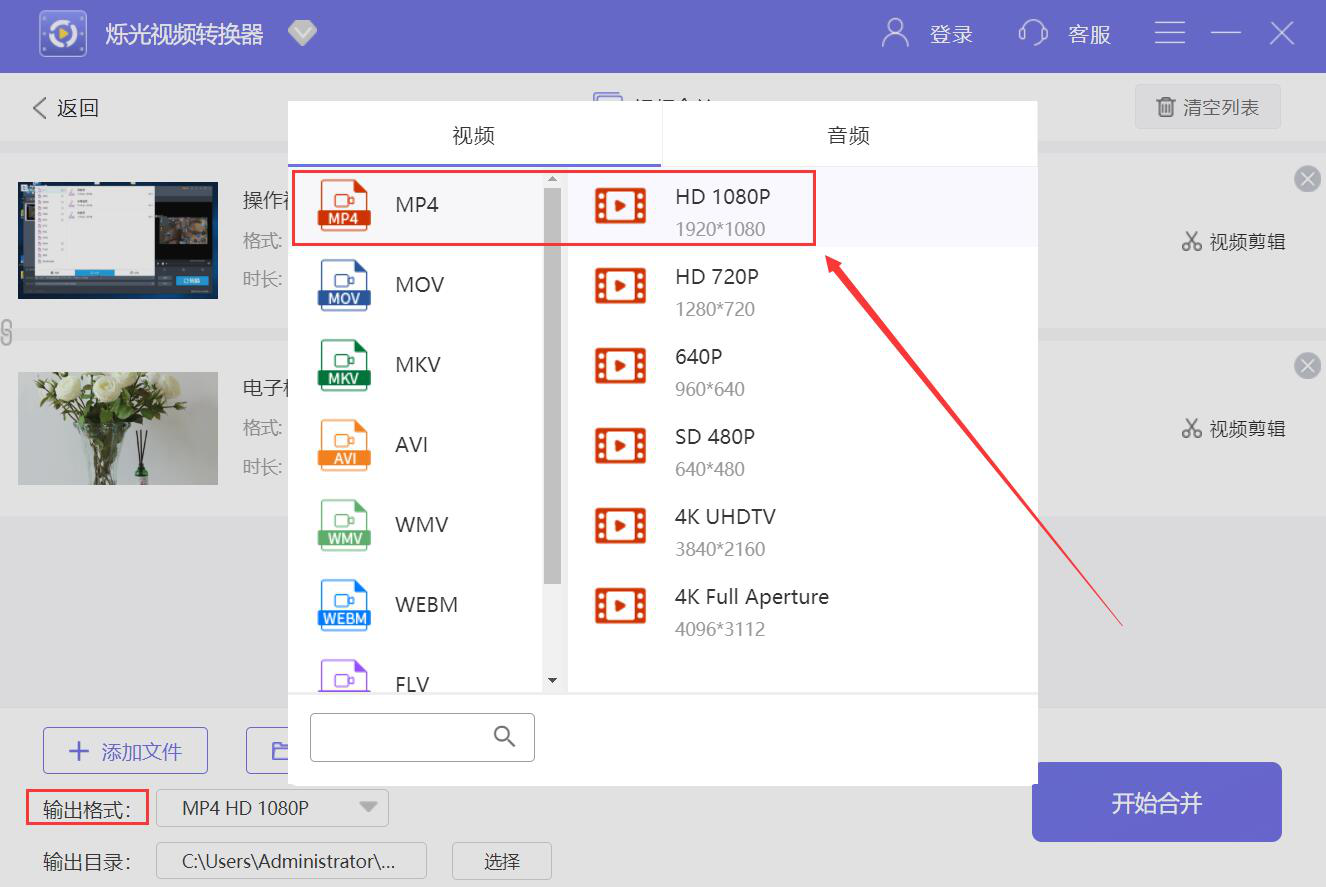Select the WMV format icon

344,525
